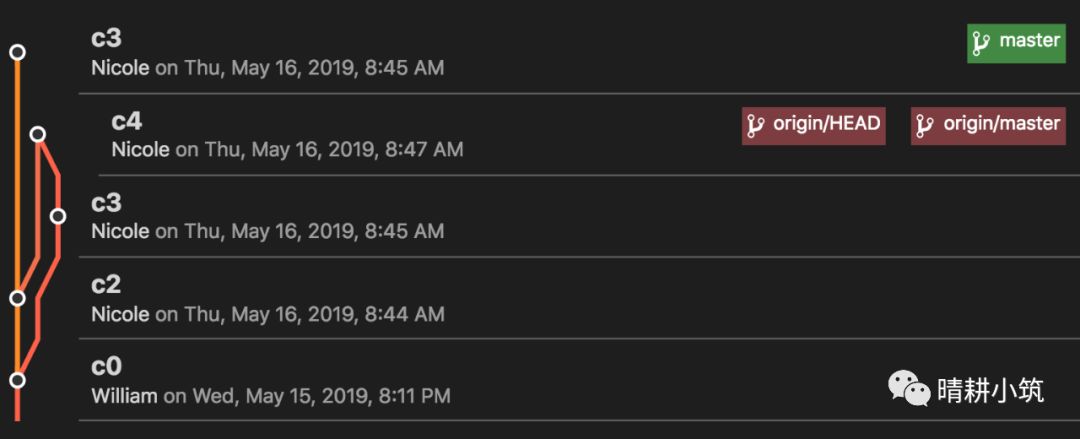1080x439 pixels.
Task: Click the WeChat logo watermark
Action: pyautogui.click(x=908, y=388)
